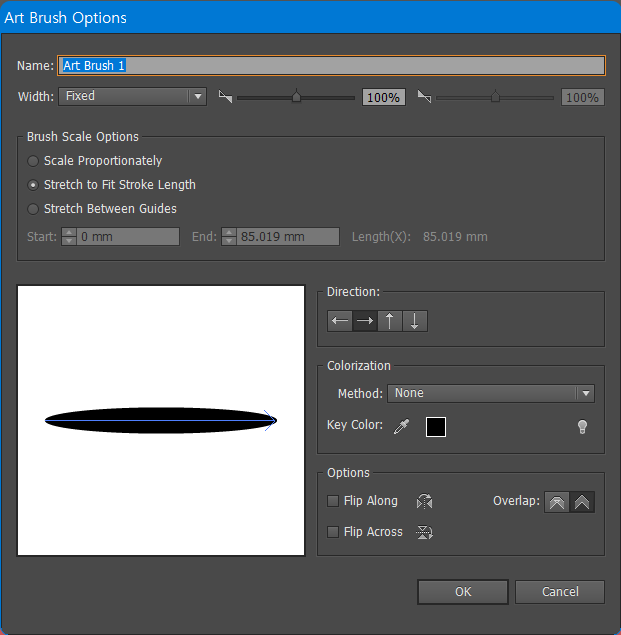Click the Key Color black swatch

(x=436, y=427)
